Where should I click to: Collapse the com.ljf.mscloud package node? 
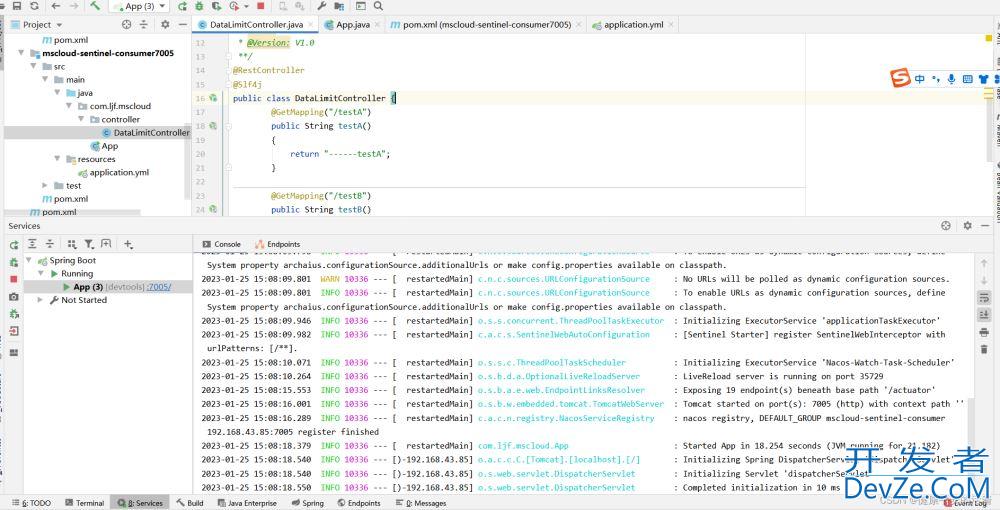pos(69,106)
